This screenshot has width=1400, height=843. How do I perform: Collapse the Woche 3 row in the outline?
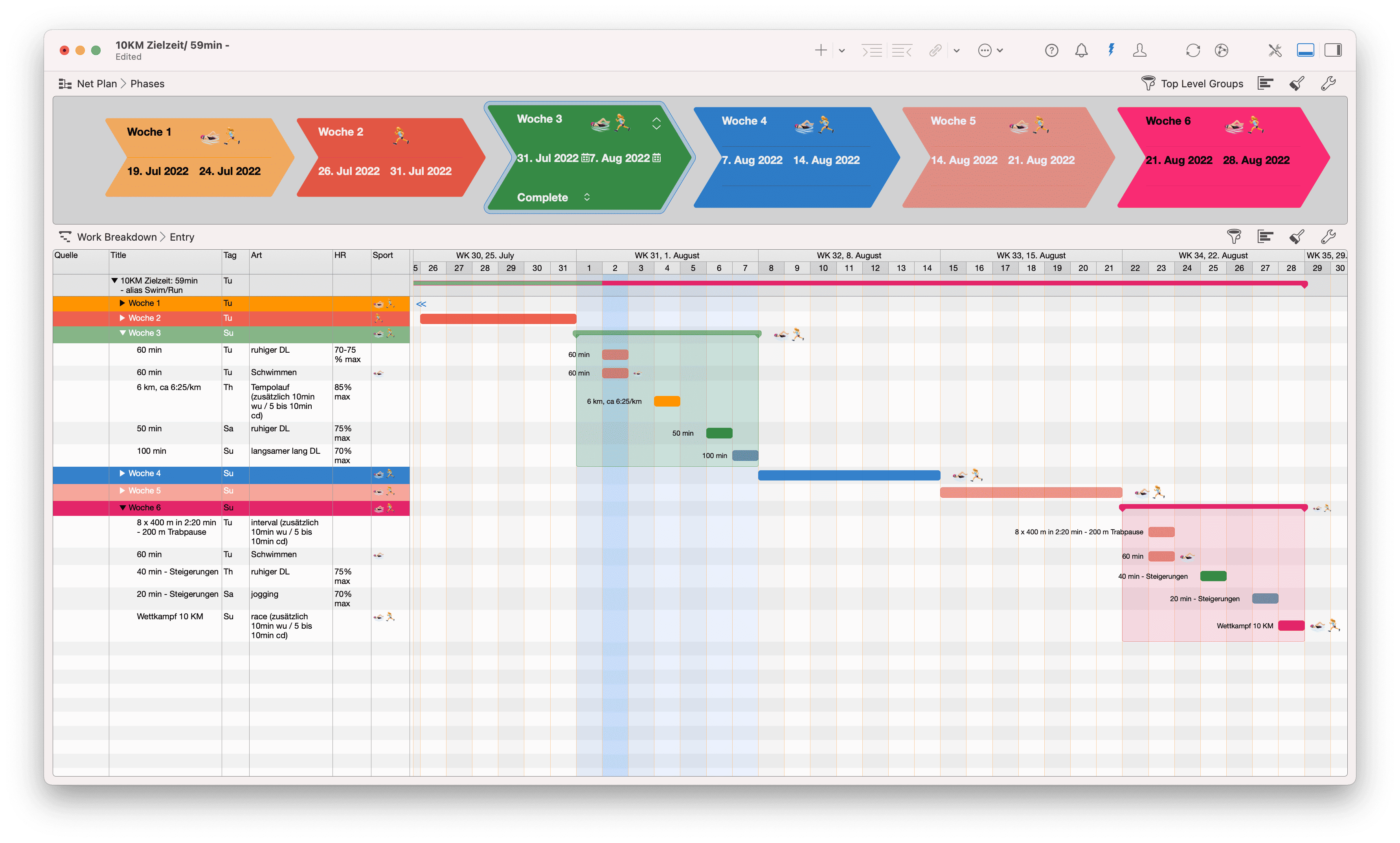pyautogui.click(x=123, y=333)
